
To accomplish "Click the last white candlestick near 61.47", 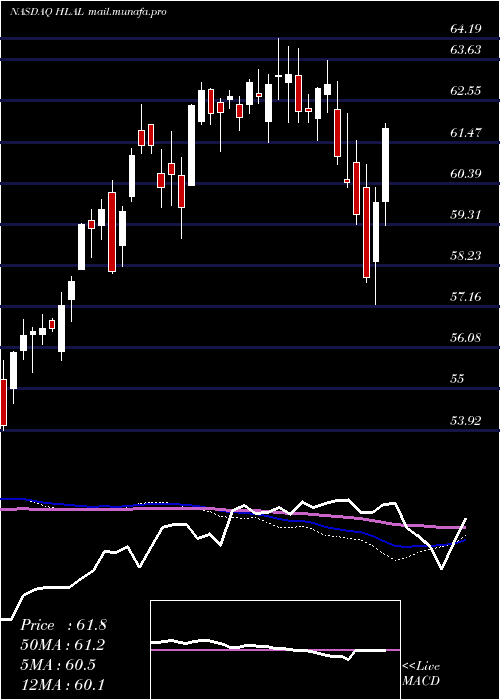I will tap(385, 165).
